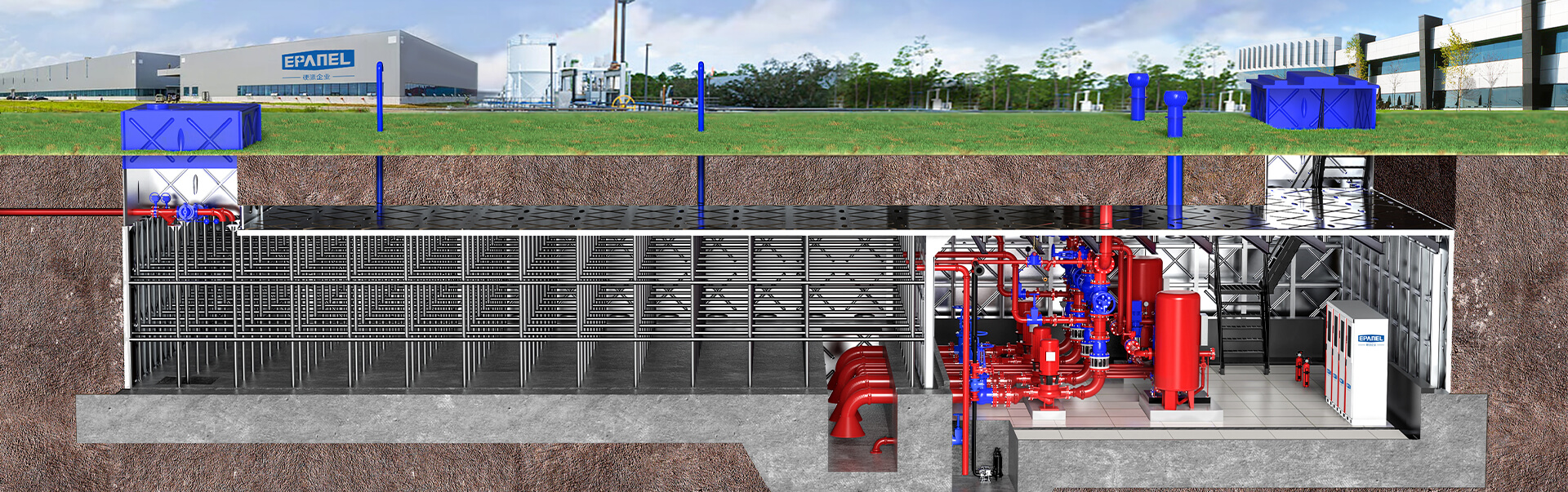1568x492 pixels.
Task: Click the blue entrance hatch on the right
Action: tap(1312, 102)
